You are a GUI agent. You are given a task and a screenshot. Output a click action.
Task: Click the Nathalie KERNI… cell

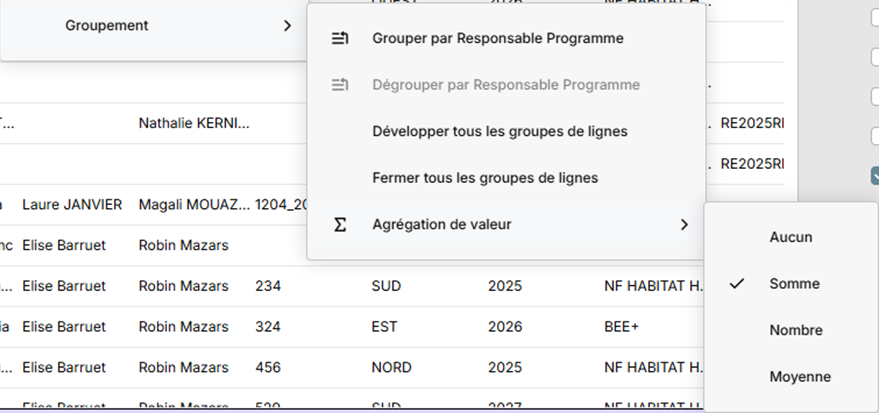tap(194, 124)
